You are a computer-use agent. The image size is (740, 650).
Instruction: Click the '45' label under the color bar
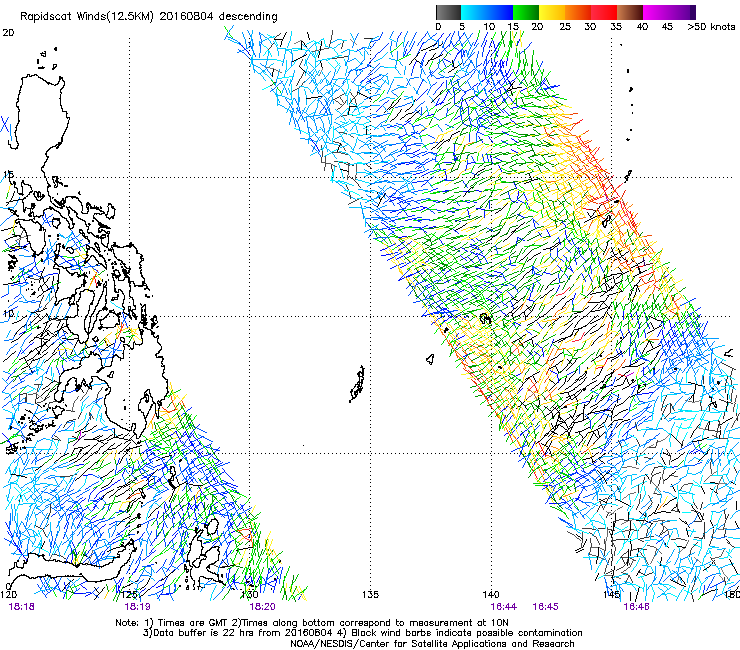[667, 26]
